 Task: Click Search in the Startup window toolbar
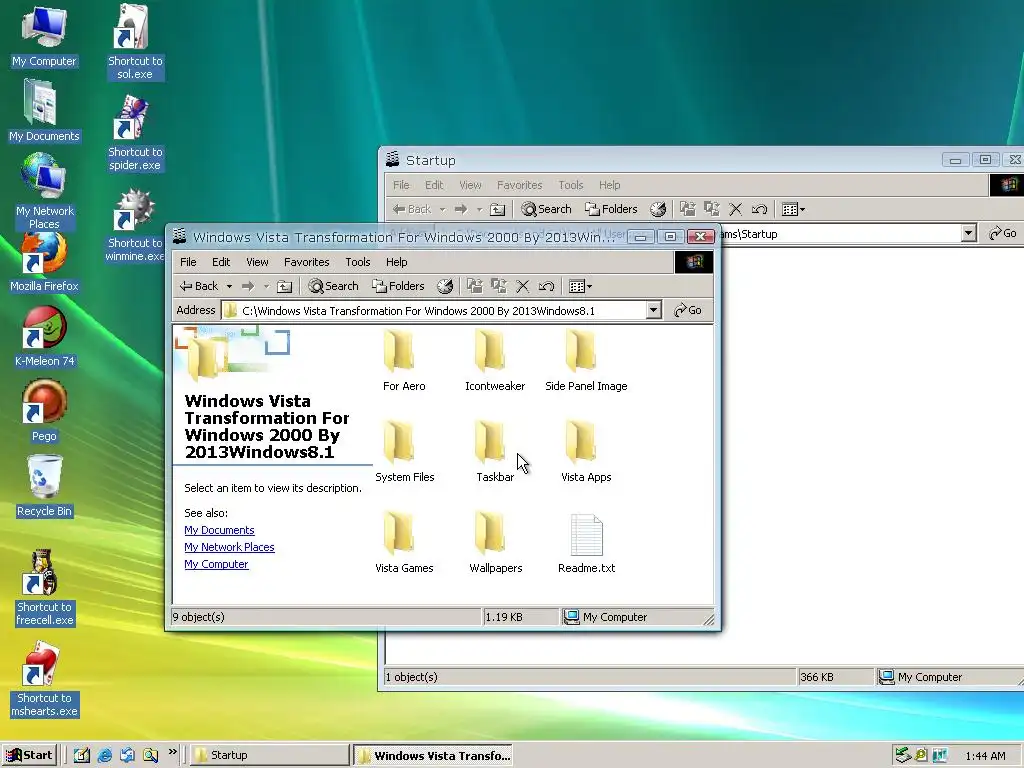pos(546,209)
